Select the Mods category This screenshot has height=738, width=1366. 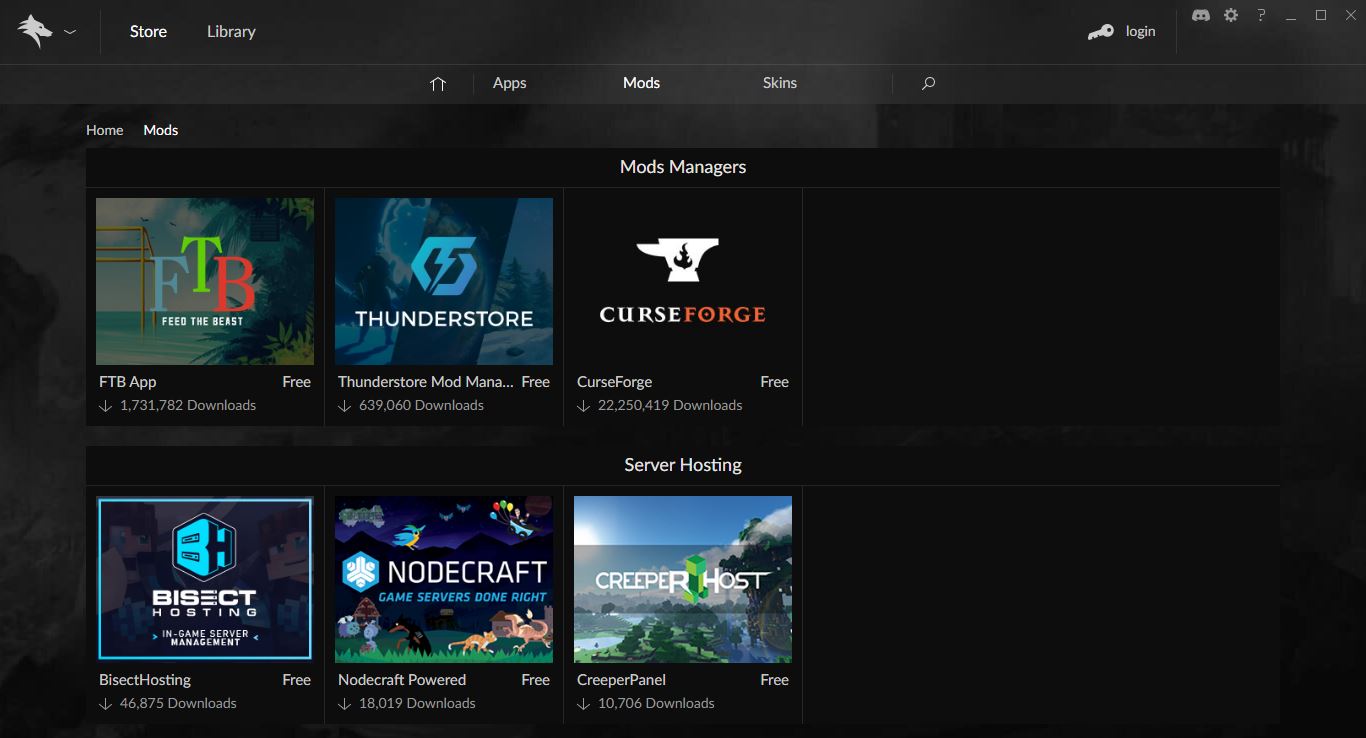641,83
